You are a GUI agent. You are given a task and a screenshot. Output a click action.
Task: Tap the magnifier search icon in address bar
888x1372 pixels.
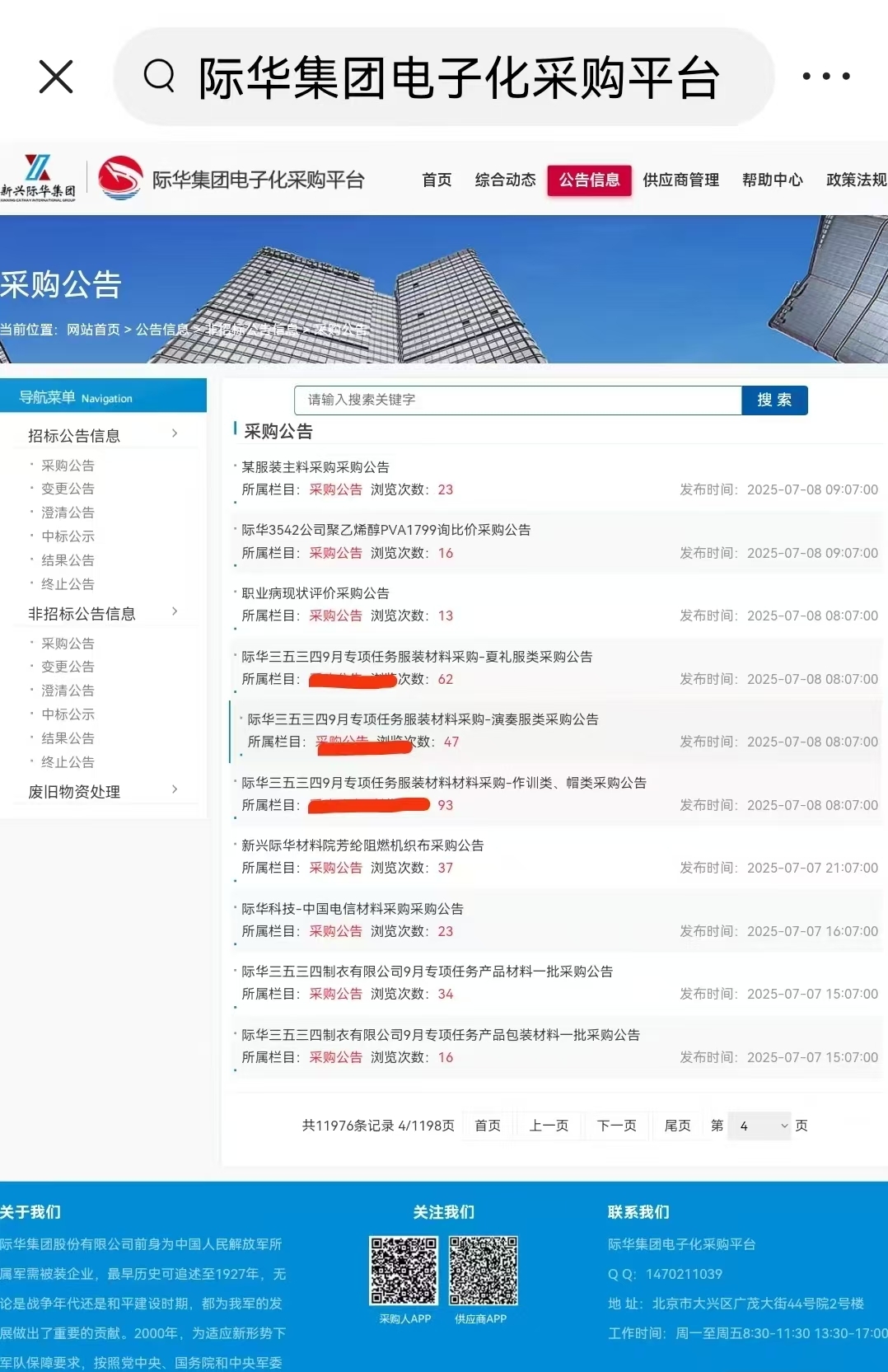[x=159, y=77]
